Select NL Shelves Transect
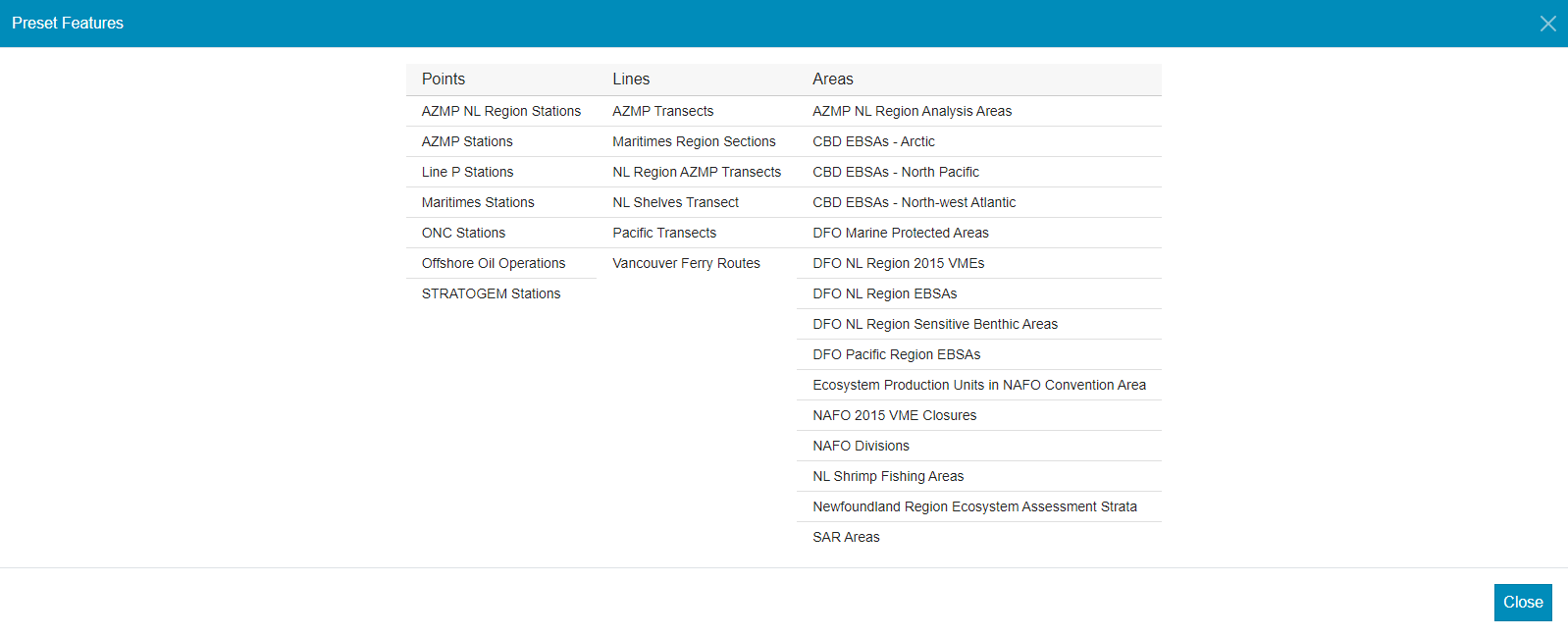 click(697, 202)
